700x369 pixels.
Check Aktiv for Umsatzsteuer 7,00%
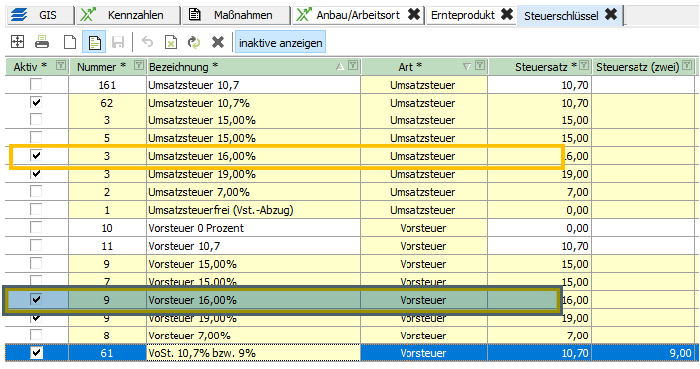(36, 191)
